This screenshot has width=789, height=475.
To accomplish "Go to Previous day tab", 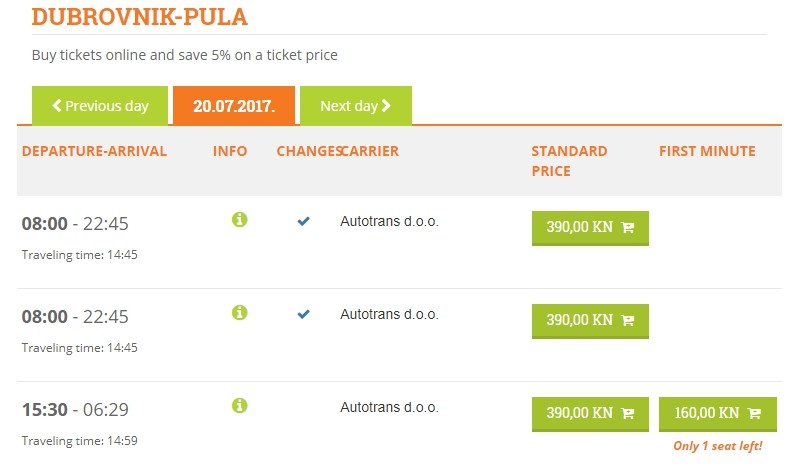I will pos(100,106).
